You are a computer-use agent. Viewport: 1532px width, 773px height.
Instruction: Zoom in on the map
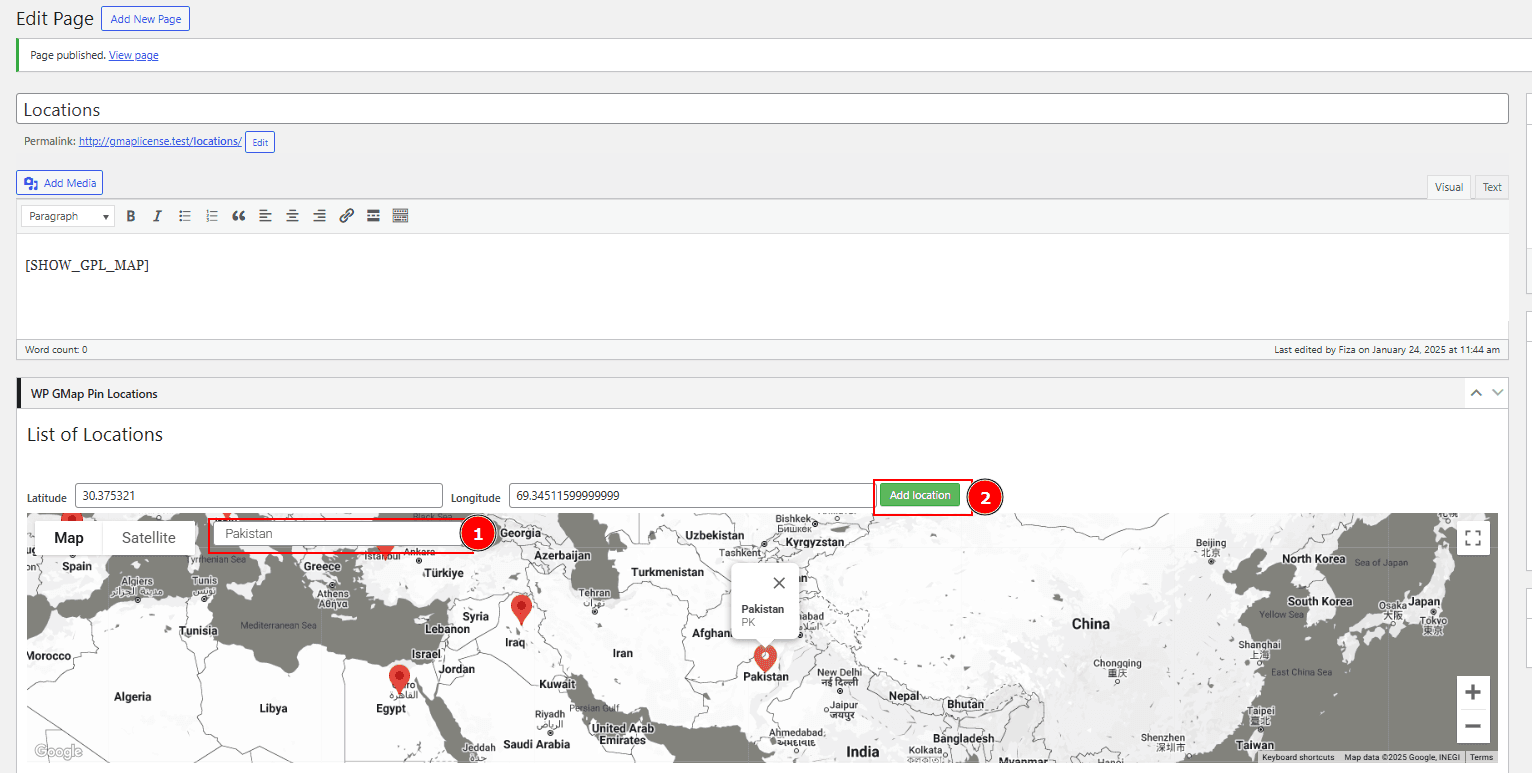coord(1472,692)
